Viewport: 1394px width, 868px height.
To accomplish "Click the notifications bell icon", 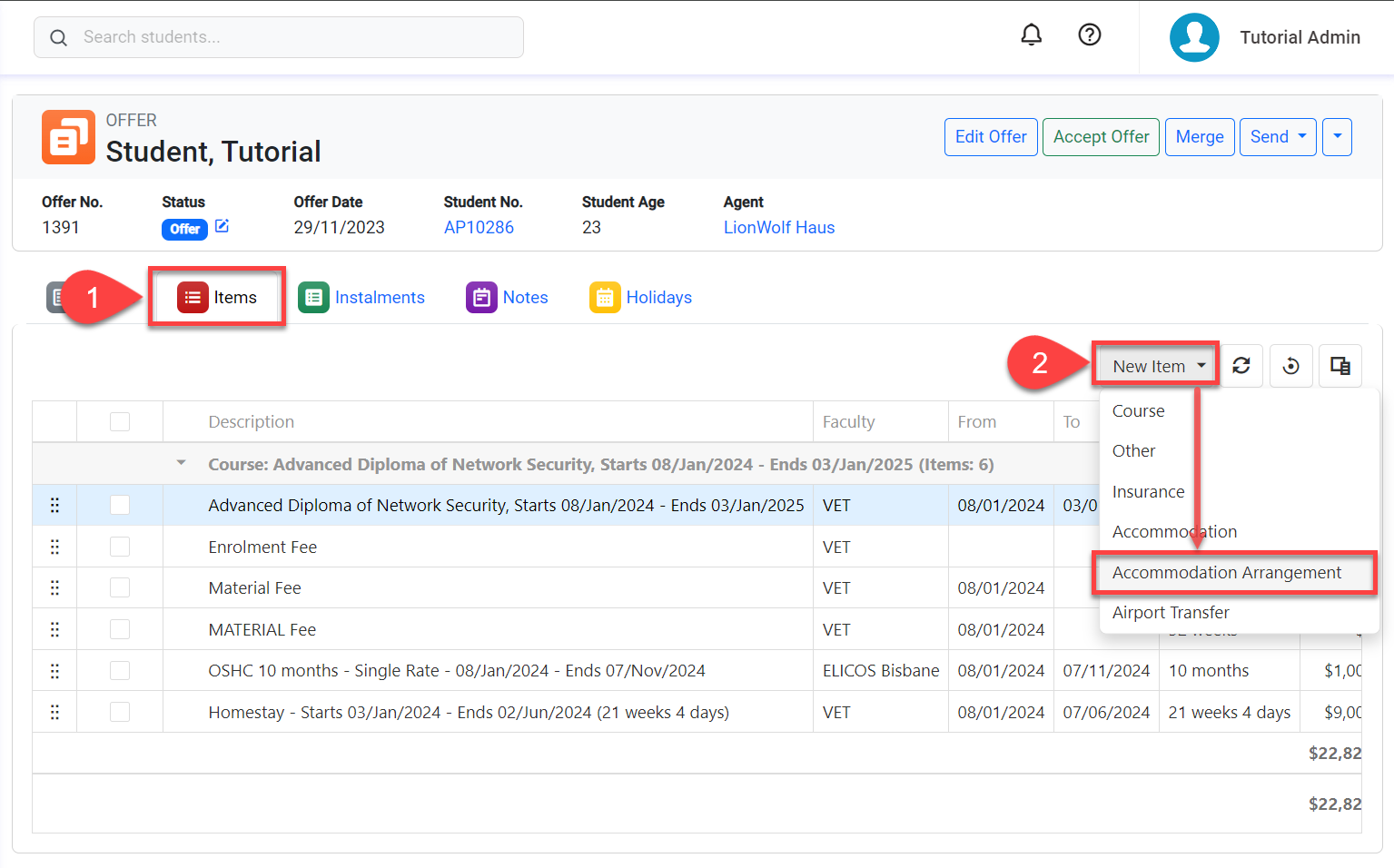I will click(x=1031, y=35).
